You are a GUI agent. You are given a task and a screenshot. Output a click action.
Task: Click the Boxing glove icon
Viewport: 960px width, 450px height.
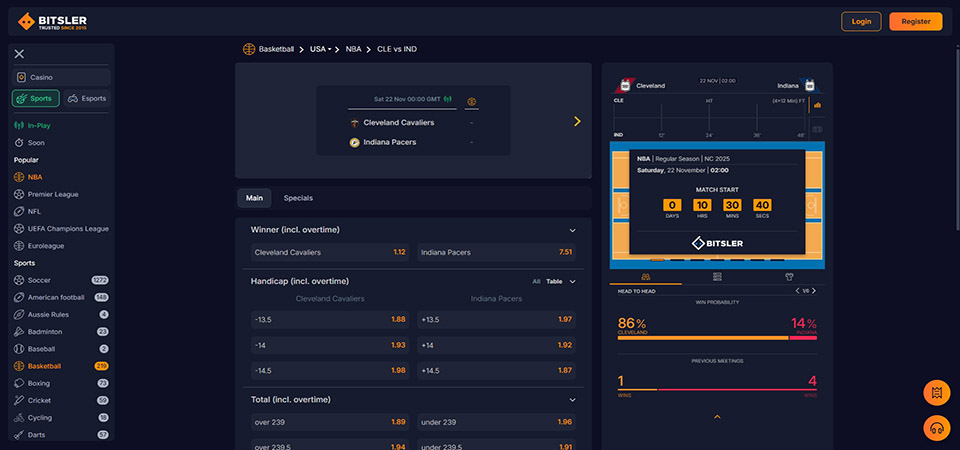(x=19, y=383)
